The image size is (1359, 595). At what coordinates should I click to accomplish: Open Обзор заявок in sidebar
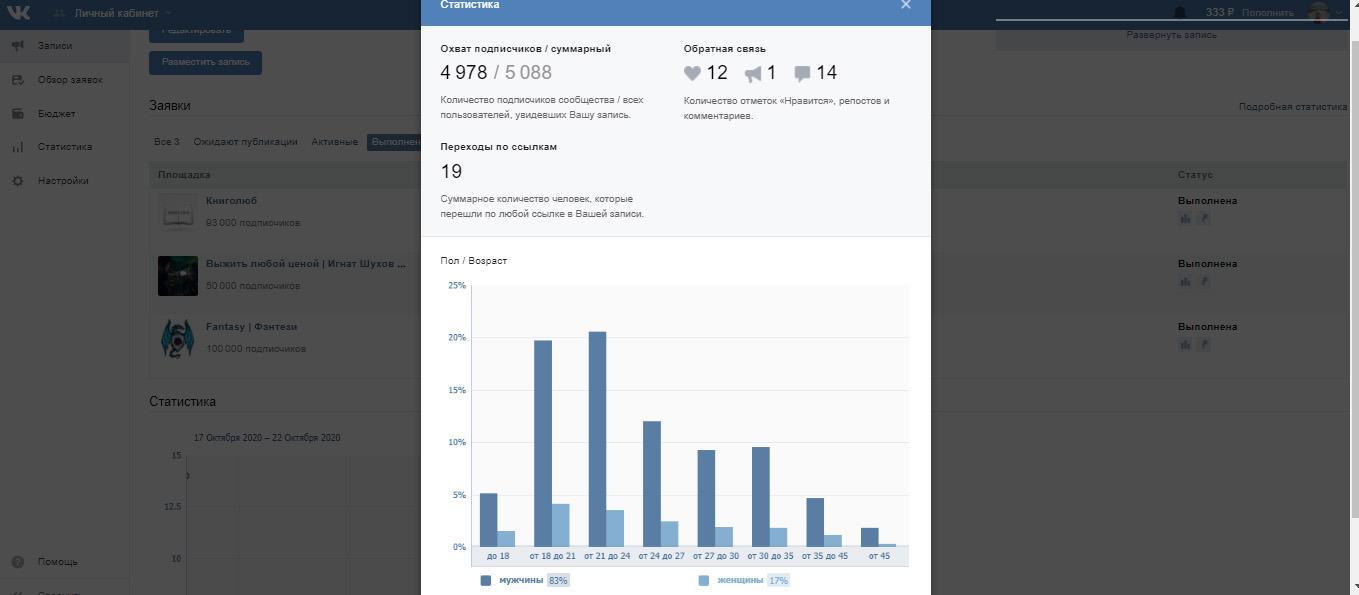[x=69, y=80]
